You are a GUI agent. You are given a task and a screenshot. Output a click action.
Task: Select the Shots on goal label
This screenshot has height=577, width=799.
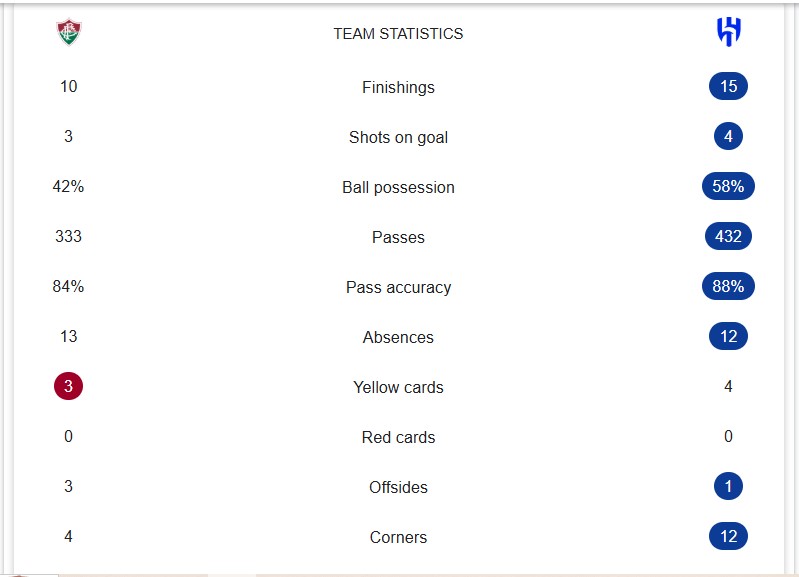point(398,137)
